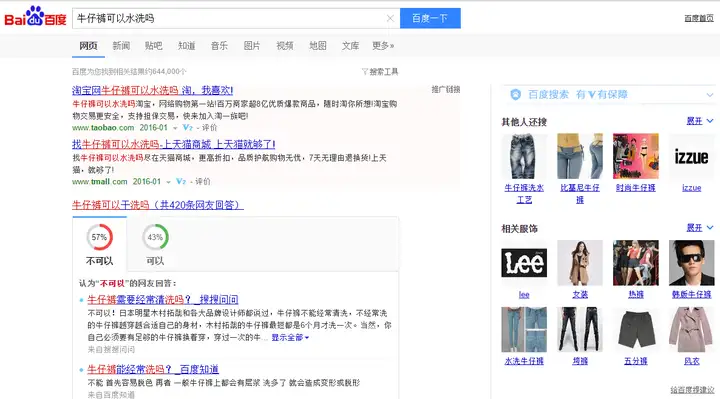720x399 pixels.
Task: Open 牛仔裤能经常洗吗 百度知道 link
Action: [153, 369]
